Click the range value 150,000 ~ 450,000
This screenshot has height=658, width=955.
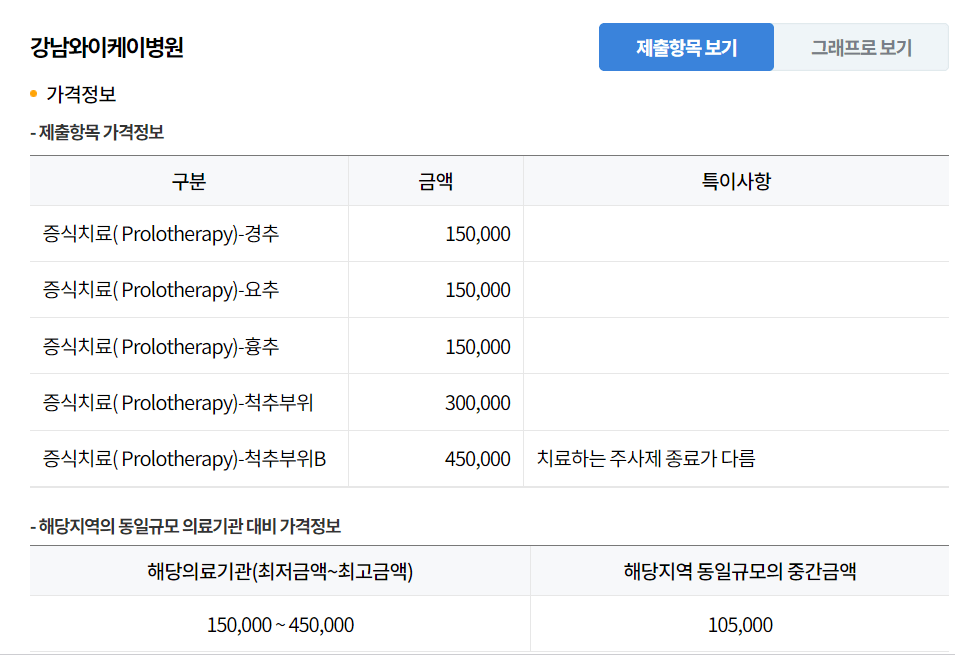coord(280,624)
